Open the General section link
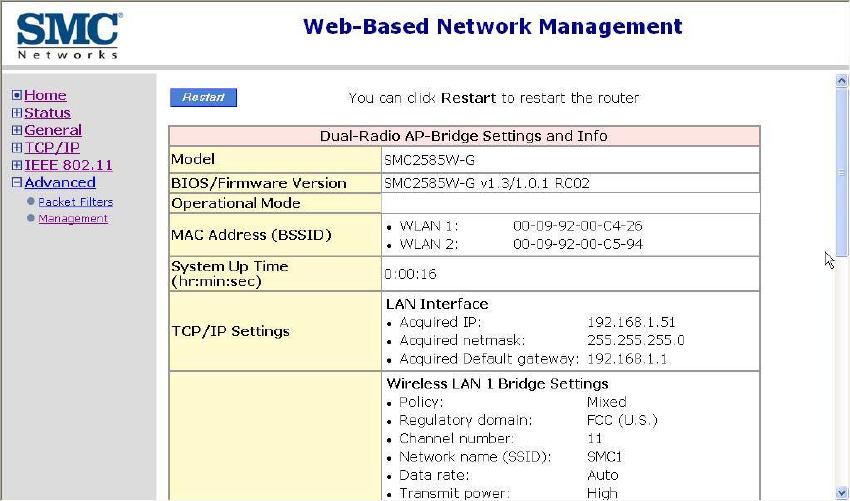 (53, 130)
